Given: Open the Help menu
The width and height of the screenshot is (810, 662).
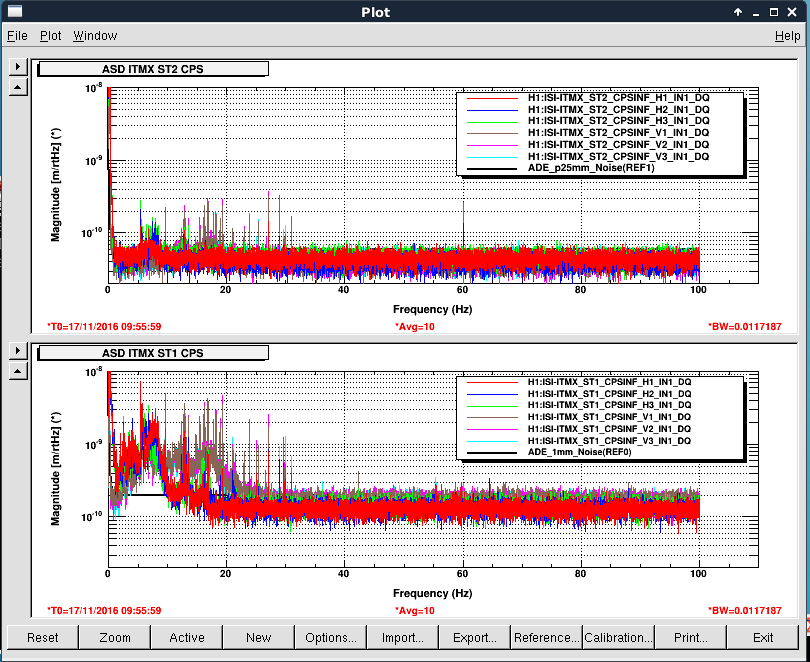Looking at the screenshot, I should click(x=787, y=35).
